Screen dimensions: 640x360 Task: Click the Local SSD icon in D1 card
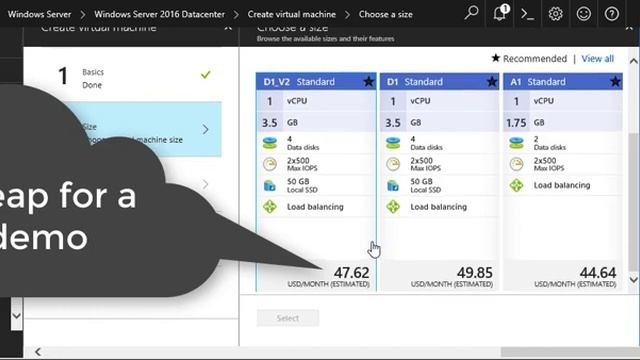(x=393, y=186)
